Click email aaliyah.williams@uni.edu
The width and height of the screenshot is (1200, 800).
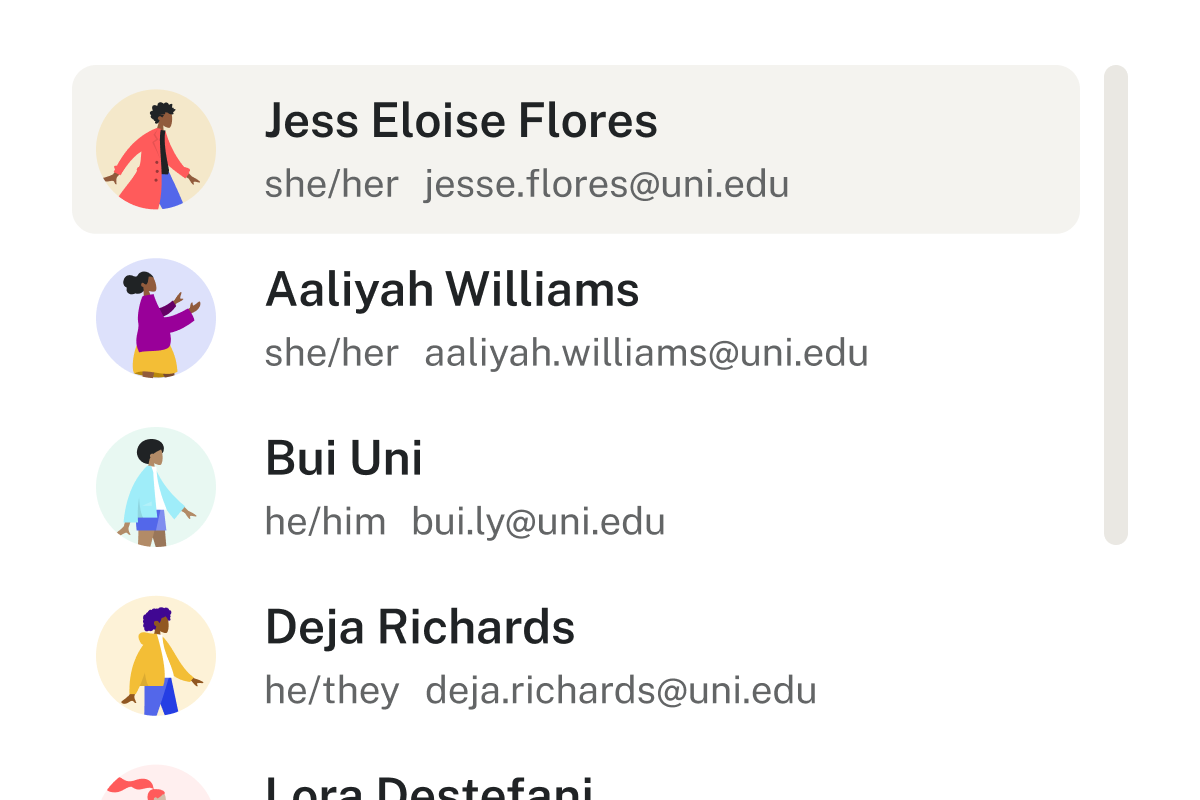point(647,353)
